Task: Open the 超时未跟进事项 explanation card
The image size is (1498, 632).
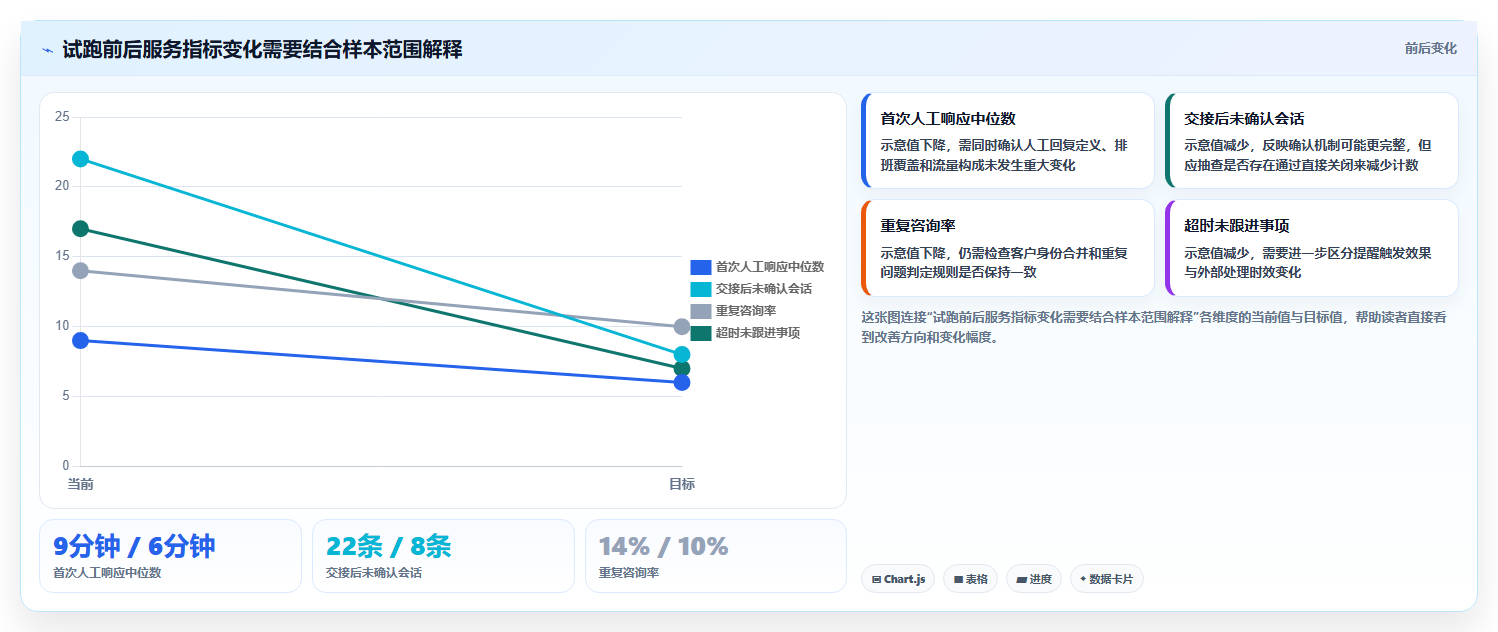Action: (1311, 248)
